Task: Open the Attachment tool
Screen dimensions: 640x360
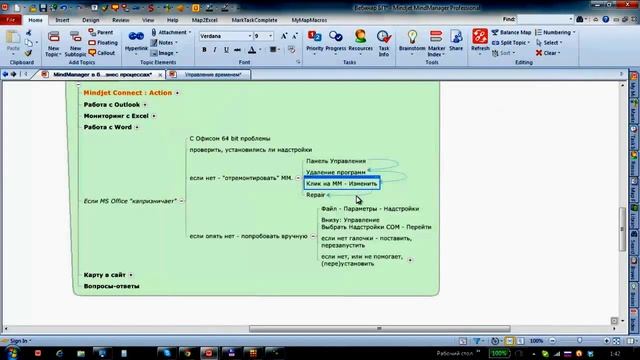Action: (171, 32)
